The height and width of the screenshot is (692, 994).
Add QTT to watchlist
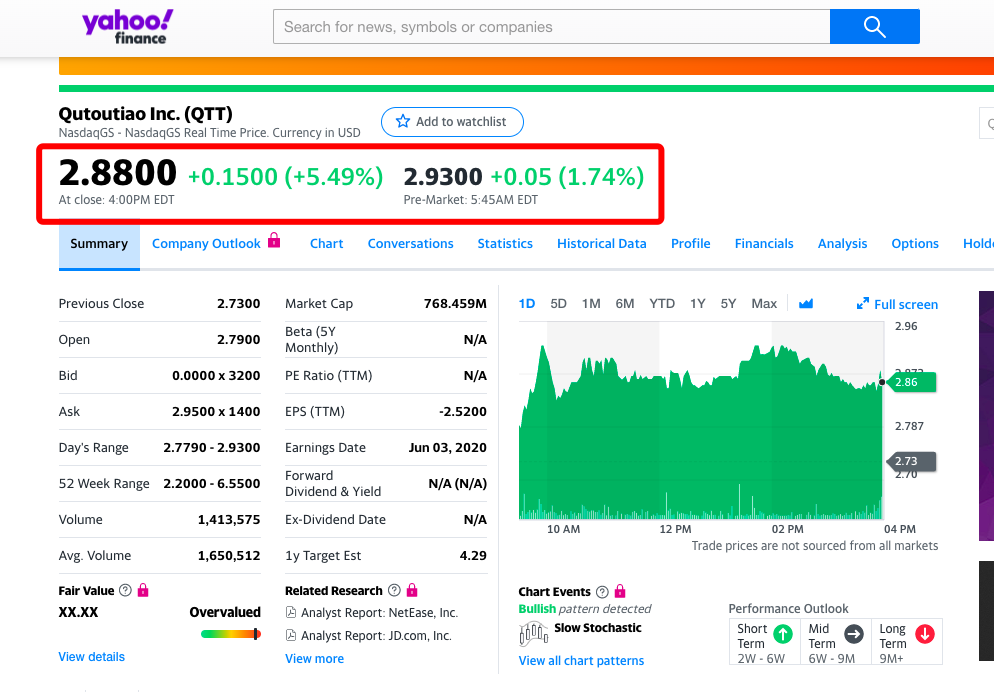[x=452, y=122]
